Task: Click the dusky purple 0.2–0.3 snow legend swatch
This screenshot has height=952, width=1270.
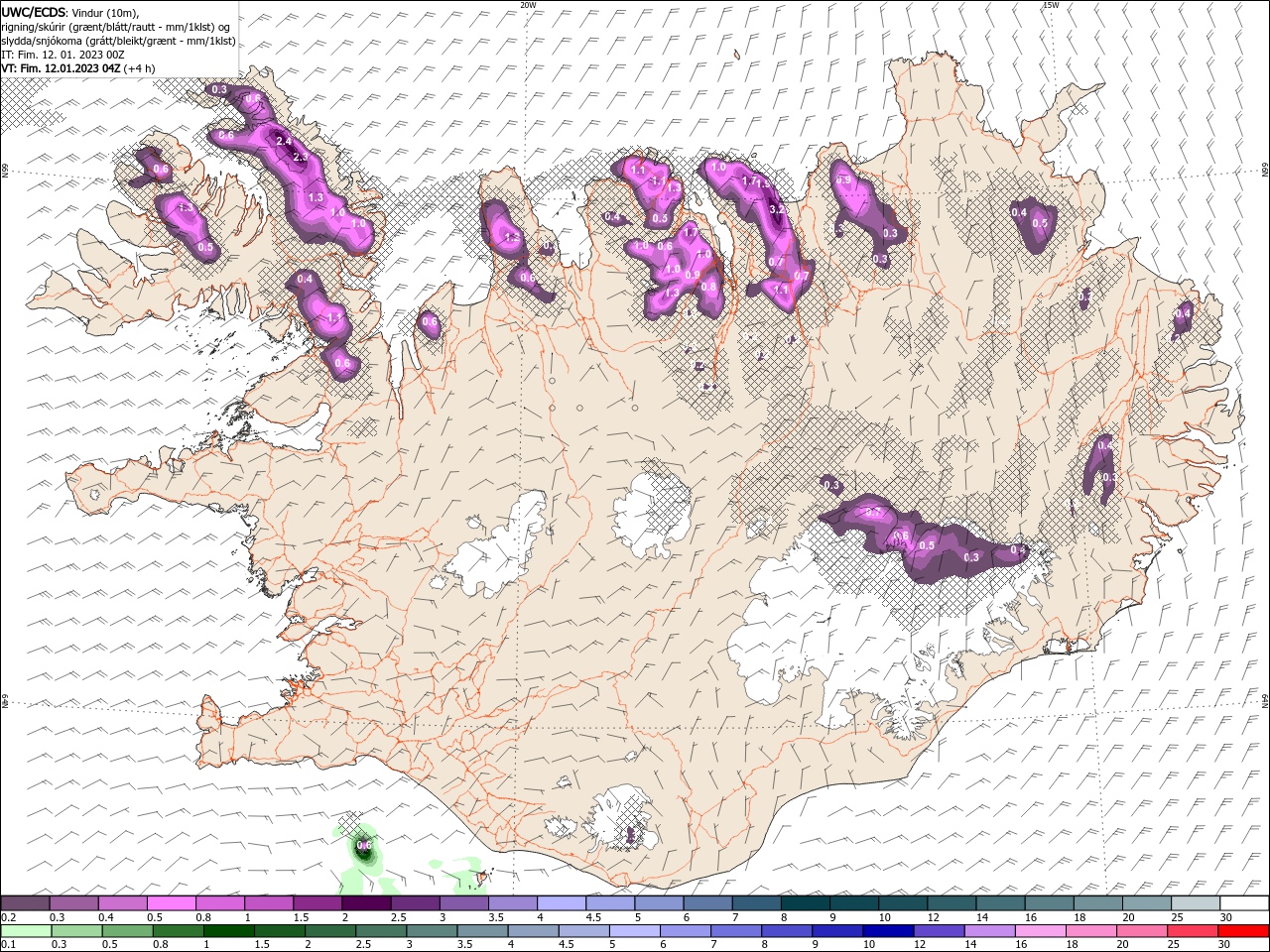Action: (25, 903)
